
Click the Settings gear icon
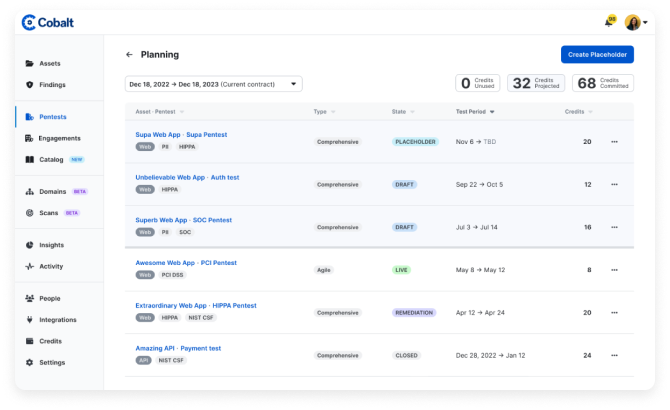(x=29, y=362)
